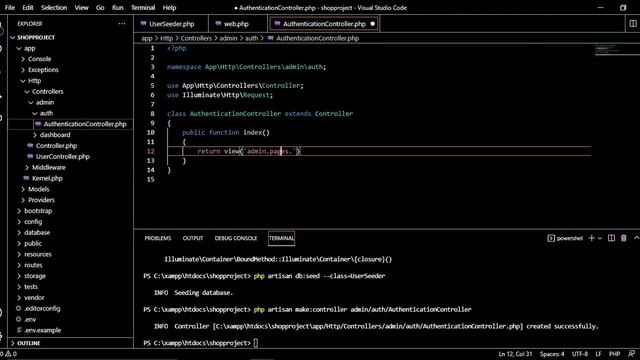Expand the vendor folder
The width and height of the screenshot is (640, 360).
(x=19, y=298)
